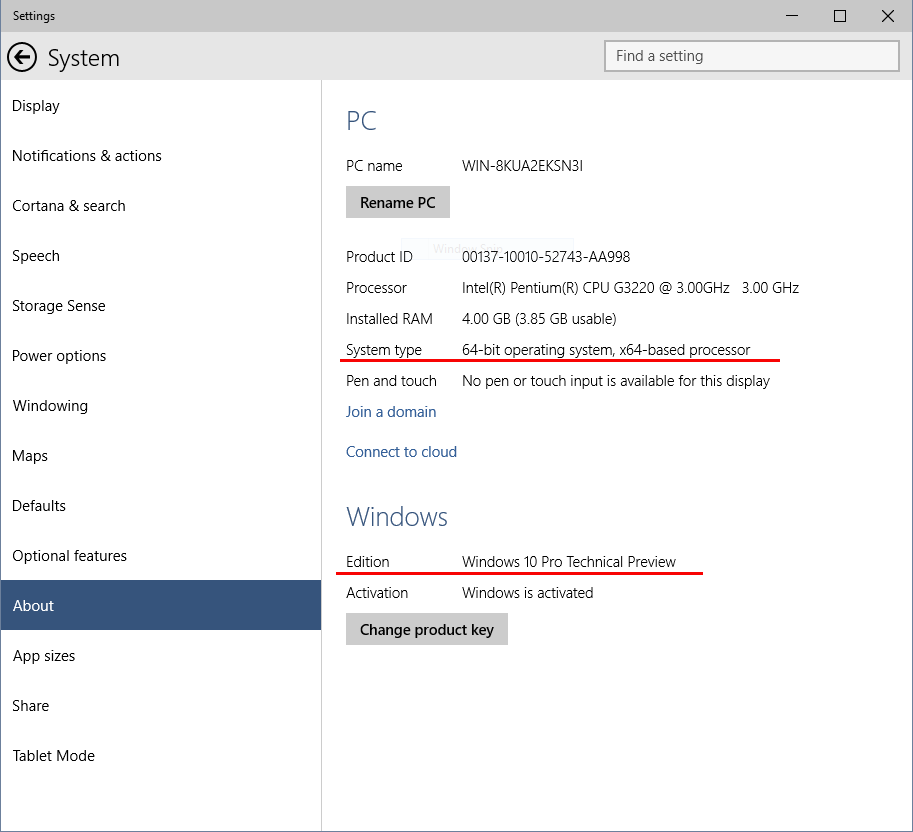Open Power options page
Screen dimensions: 913x832
161,356
